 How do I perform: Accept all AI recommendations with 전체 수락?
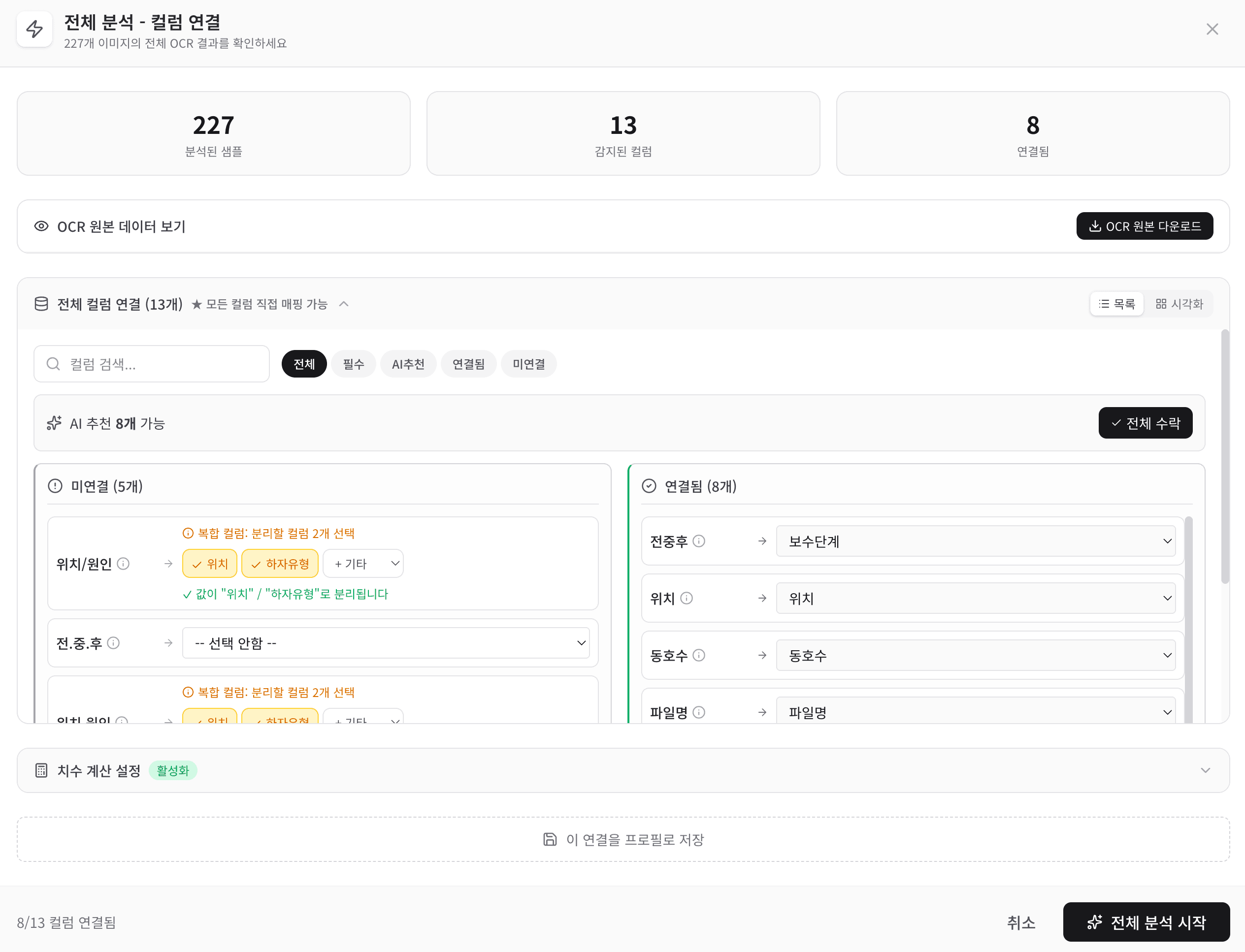1145,423
